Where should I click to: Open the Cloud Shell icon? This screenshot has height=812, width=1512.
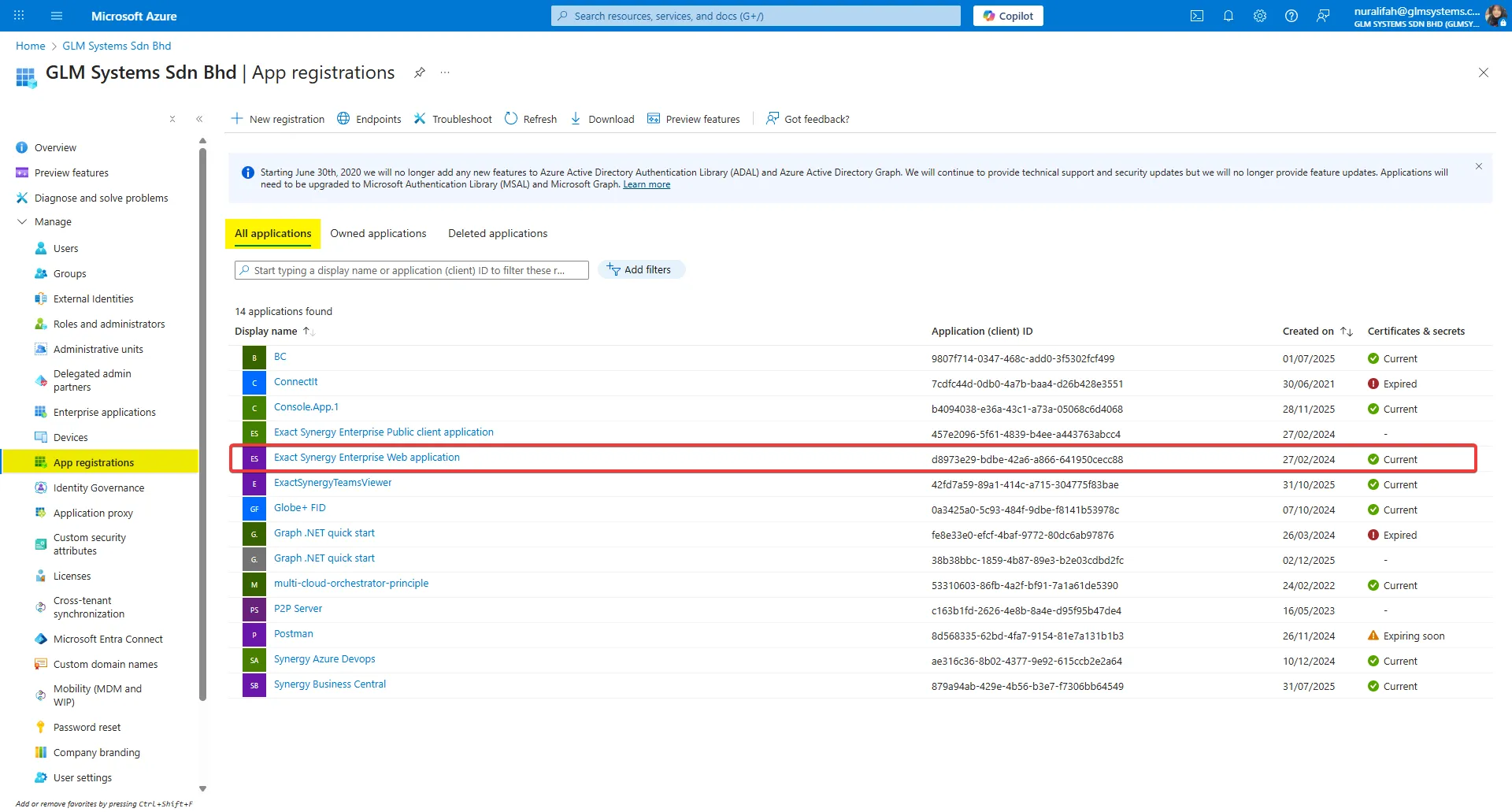1196,16
